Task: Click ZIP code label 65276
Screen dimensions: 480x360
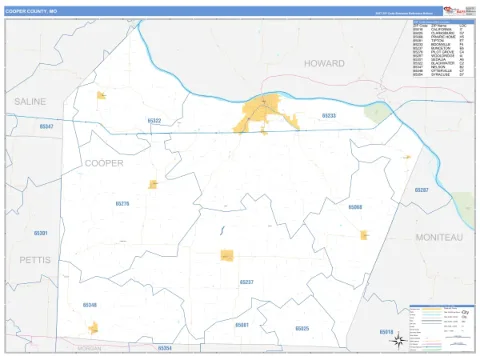Action: point(122,204)
